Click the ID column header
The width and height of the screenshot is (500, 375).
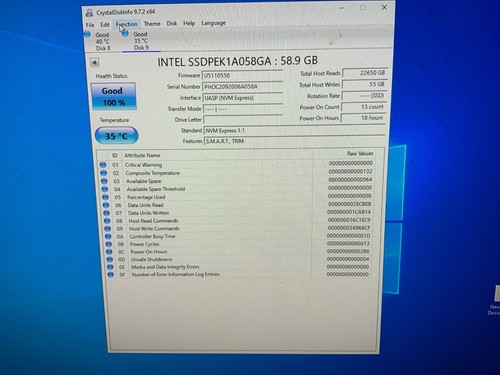pyautogui.click(x=115, y=156)
